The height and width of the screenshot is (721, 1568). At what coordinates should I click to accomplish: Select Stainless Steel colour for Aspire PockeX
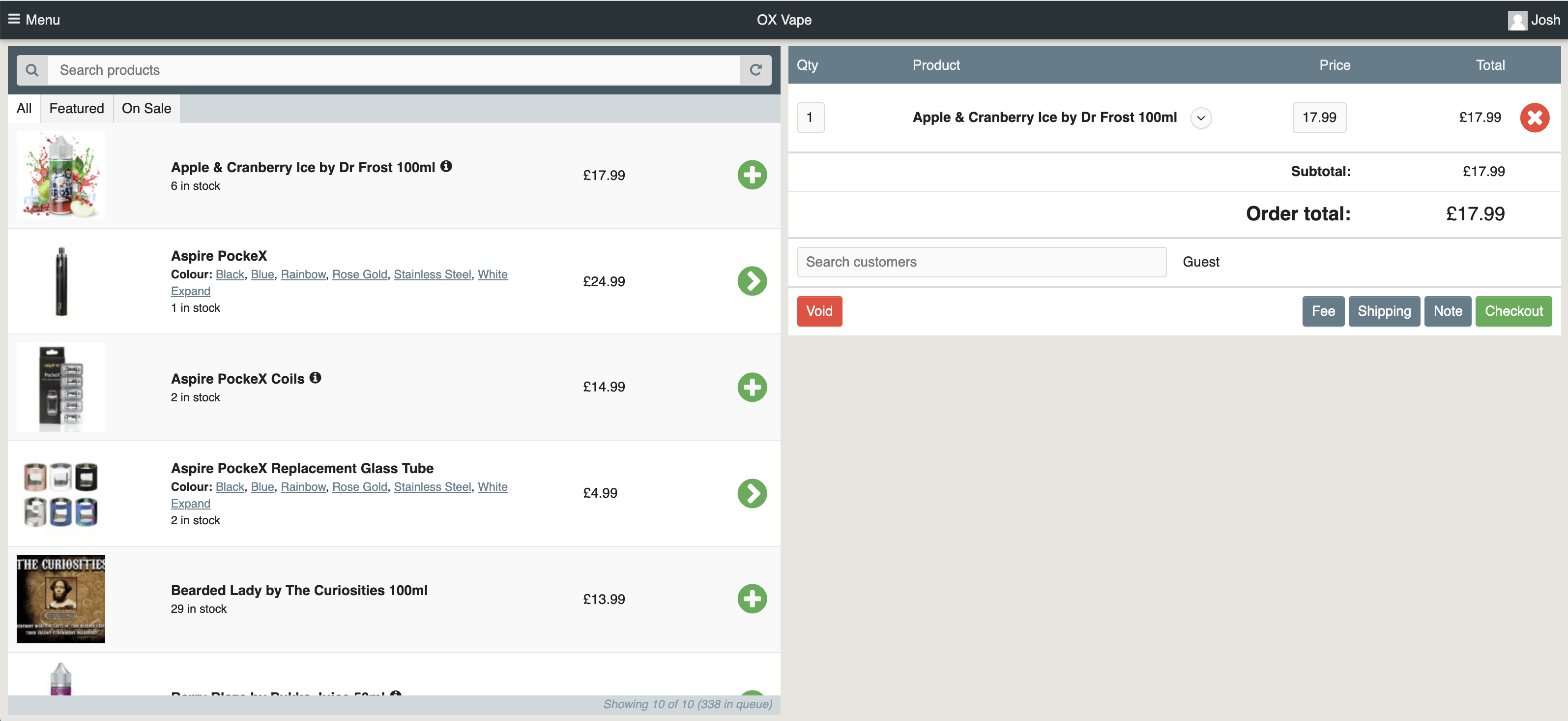(433, 274)
